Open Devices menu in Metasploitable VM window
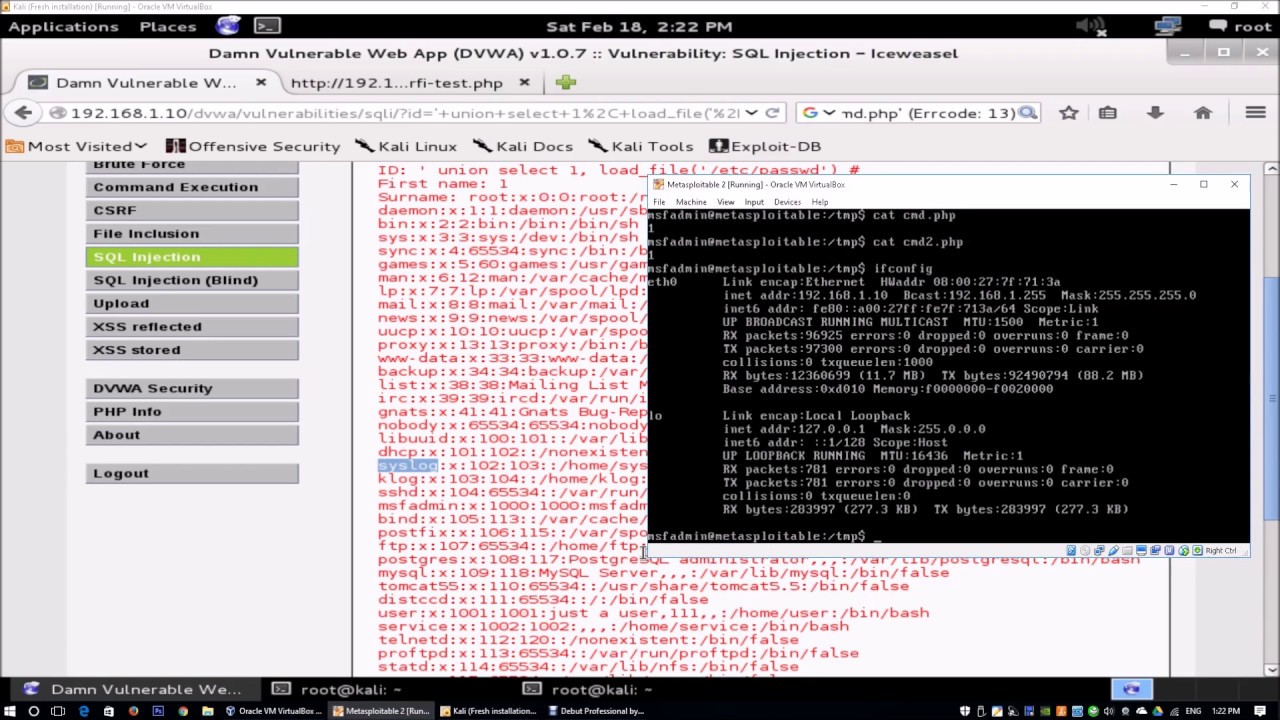1280x720 pixels. [x=787, y=202]
